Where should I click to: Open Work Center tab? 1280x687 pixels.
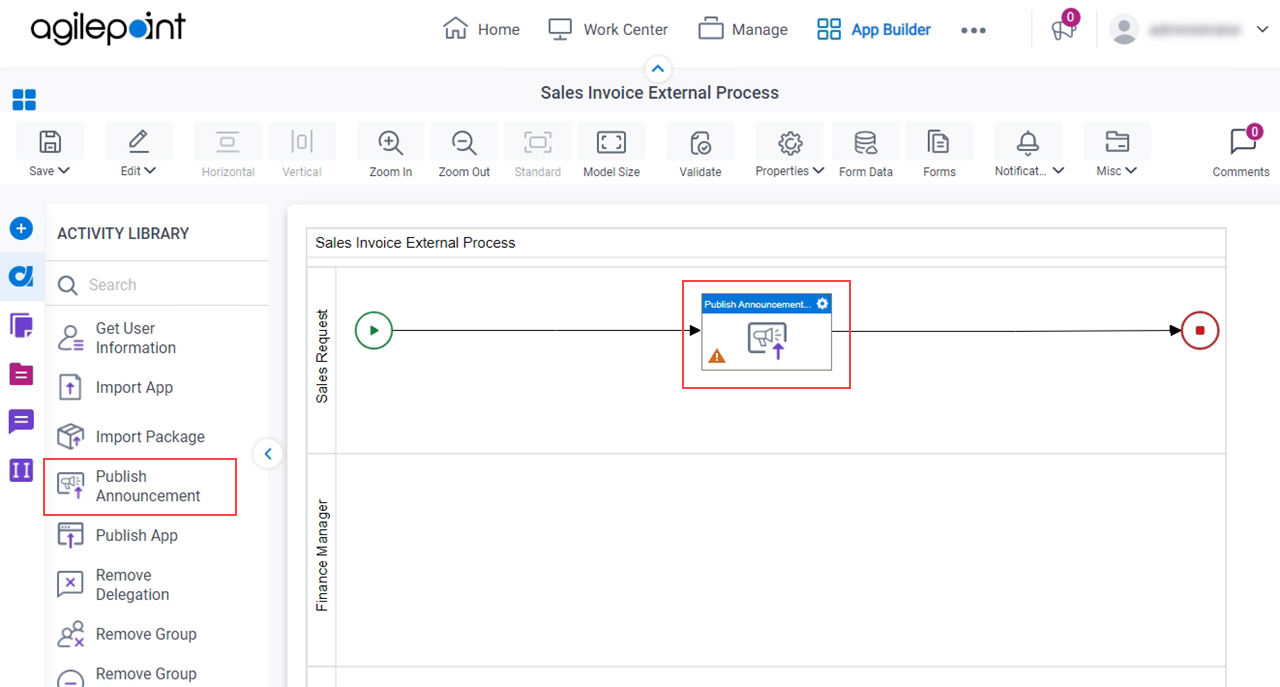[x=608, y=30]
